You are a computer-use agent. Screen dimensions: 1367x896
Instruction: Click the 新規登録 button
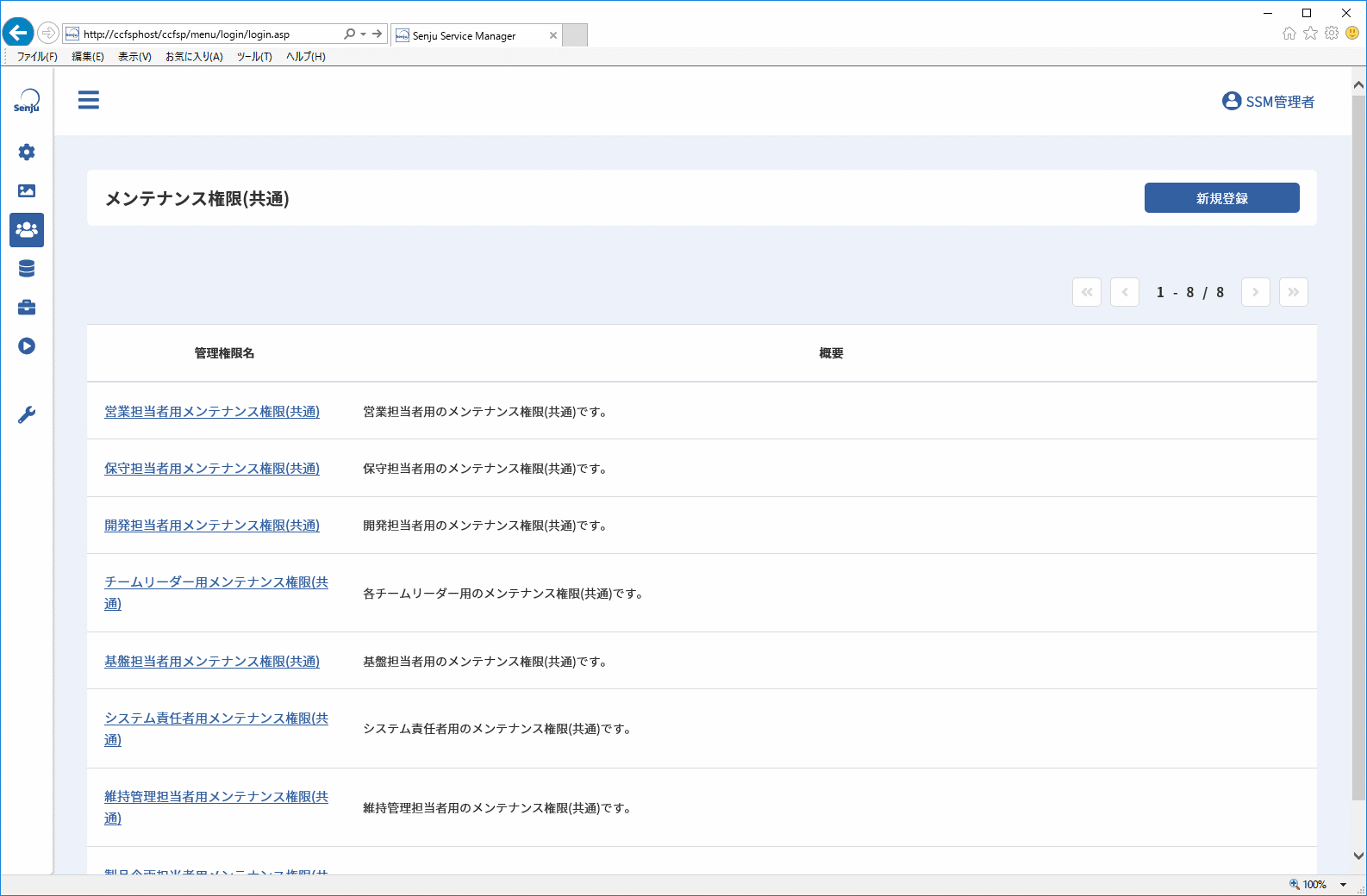(1222, 198)
